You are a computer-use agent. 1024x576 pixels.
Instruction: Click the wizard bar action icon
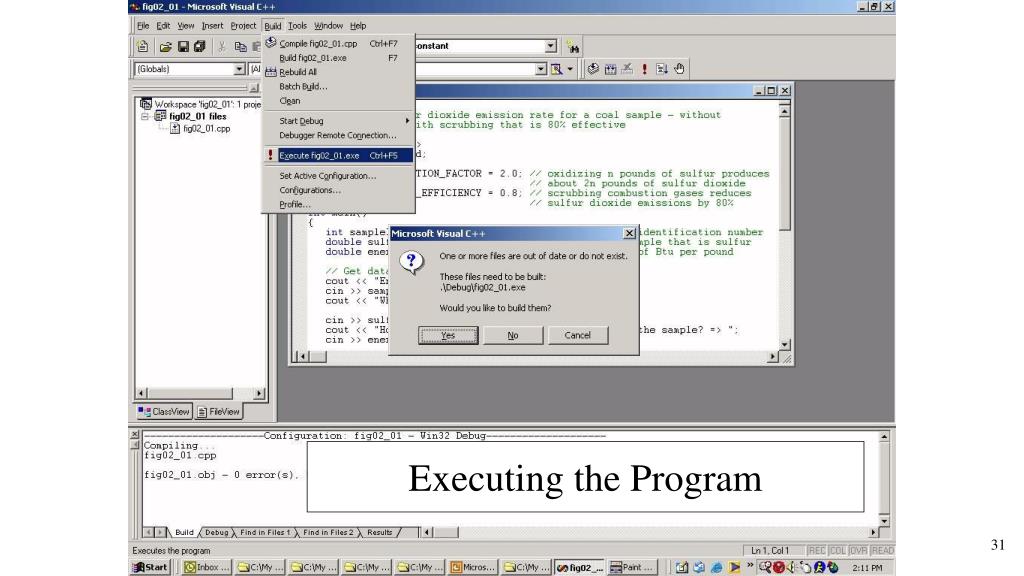click(556, 69)
